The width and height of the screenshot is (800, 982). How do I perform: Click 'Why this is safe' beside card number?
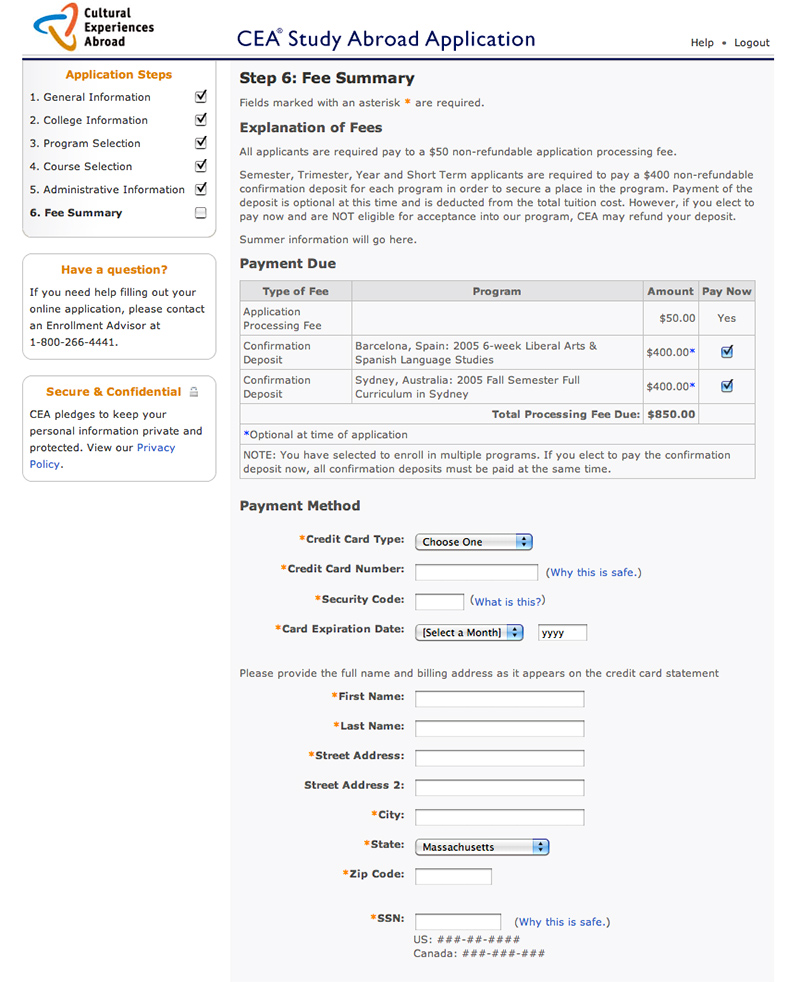click(x=593, y=572)
